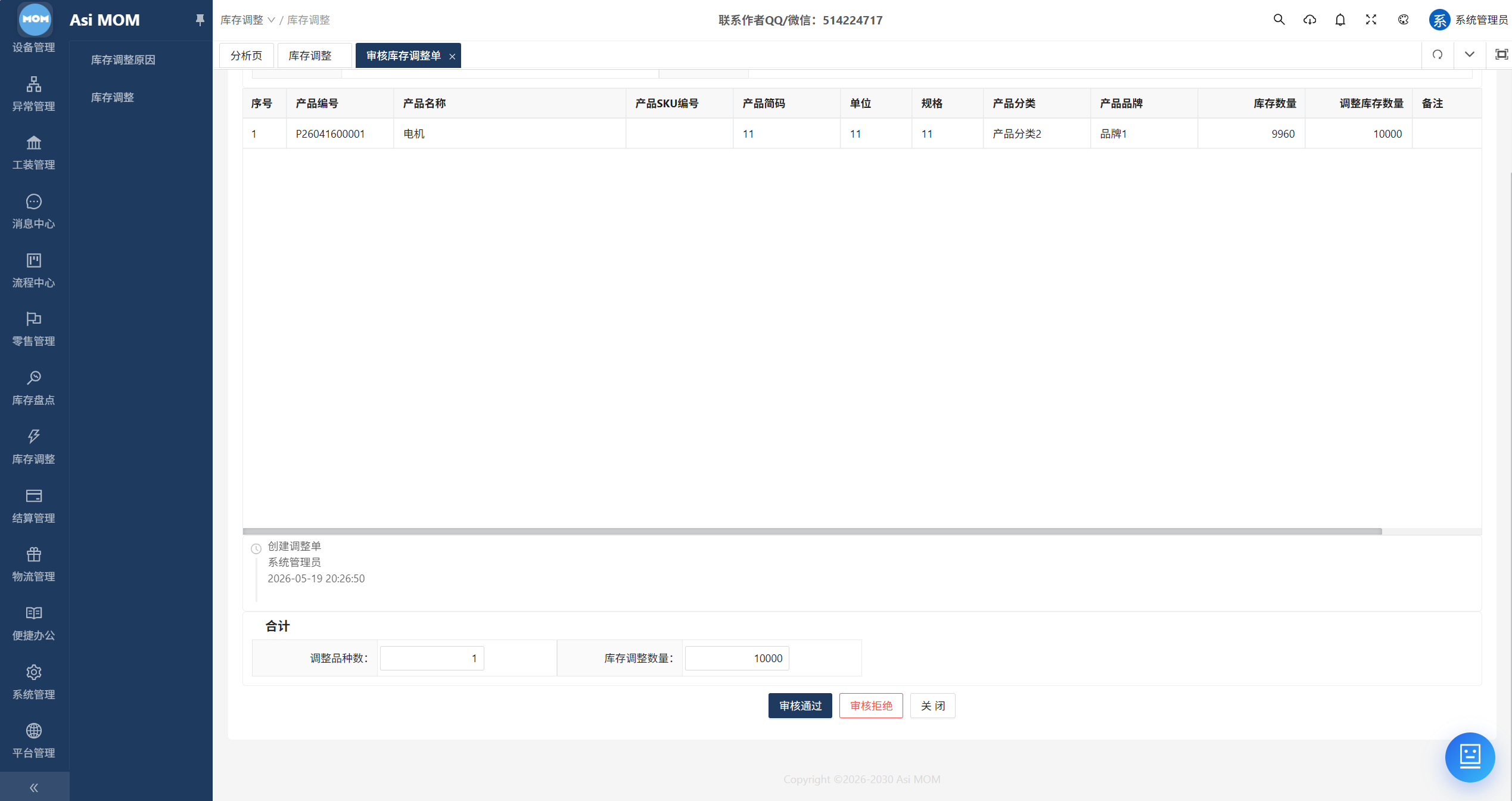Screen dimensions: 1512x801
Task: Open 系统管理 sidebar module
Action: [x=34, y=682]
